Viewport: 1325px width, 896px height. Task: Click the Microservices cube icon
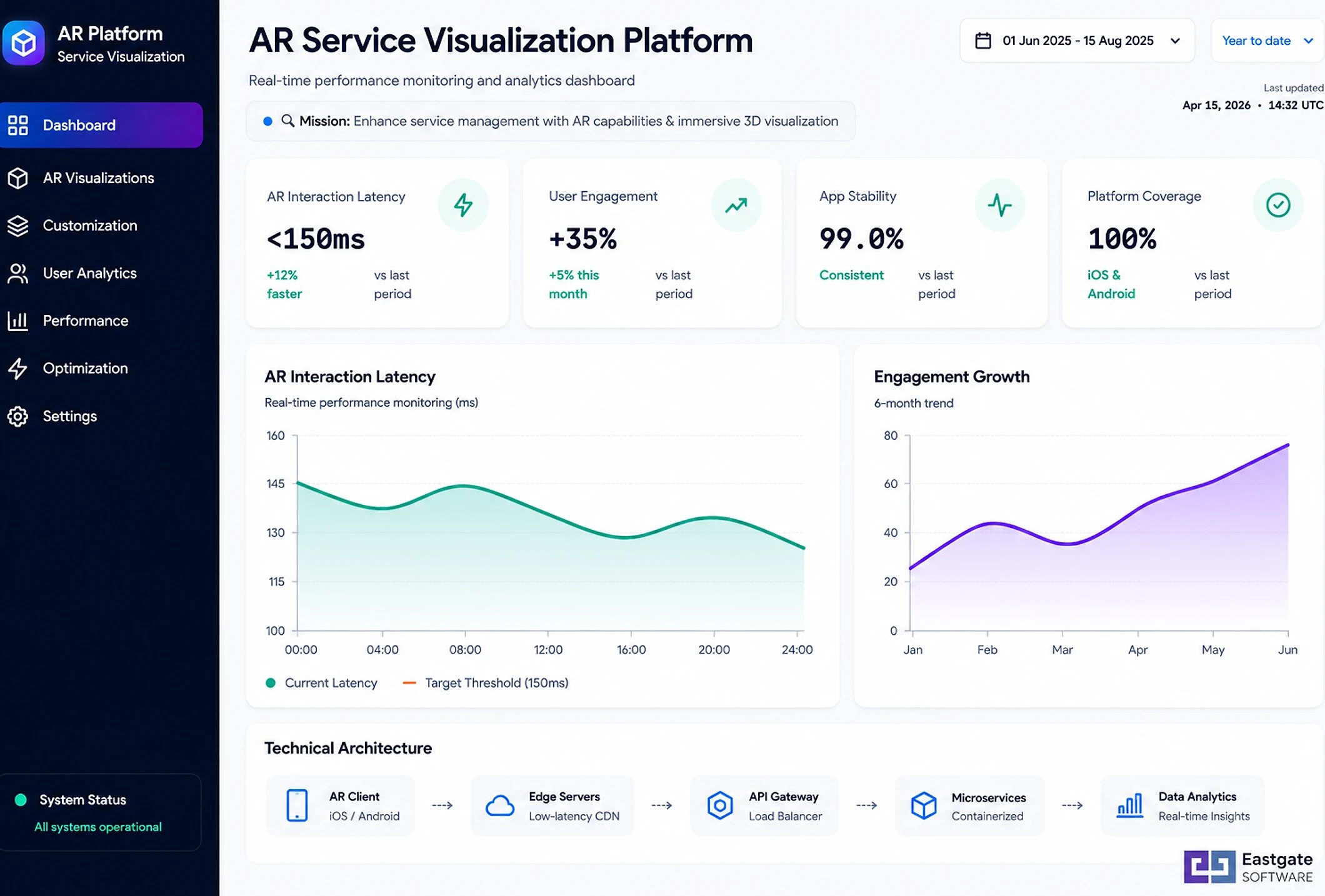[x=924, y=805]
